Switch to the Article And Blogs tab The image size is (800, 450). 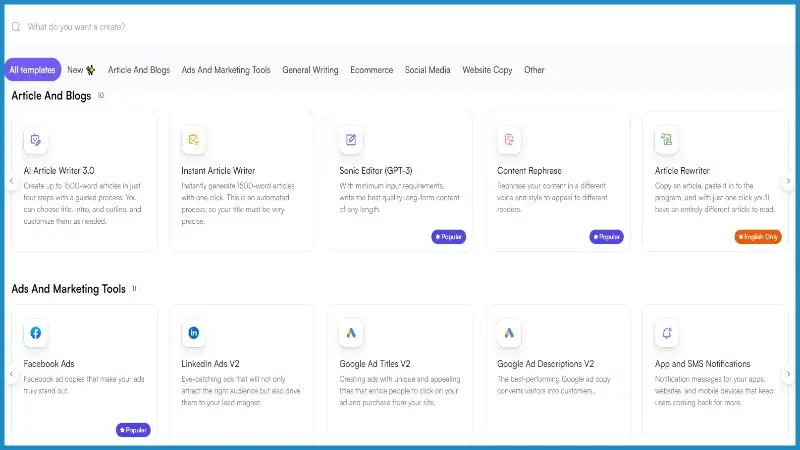[x=139, y=70]
